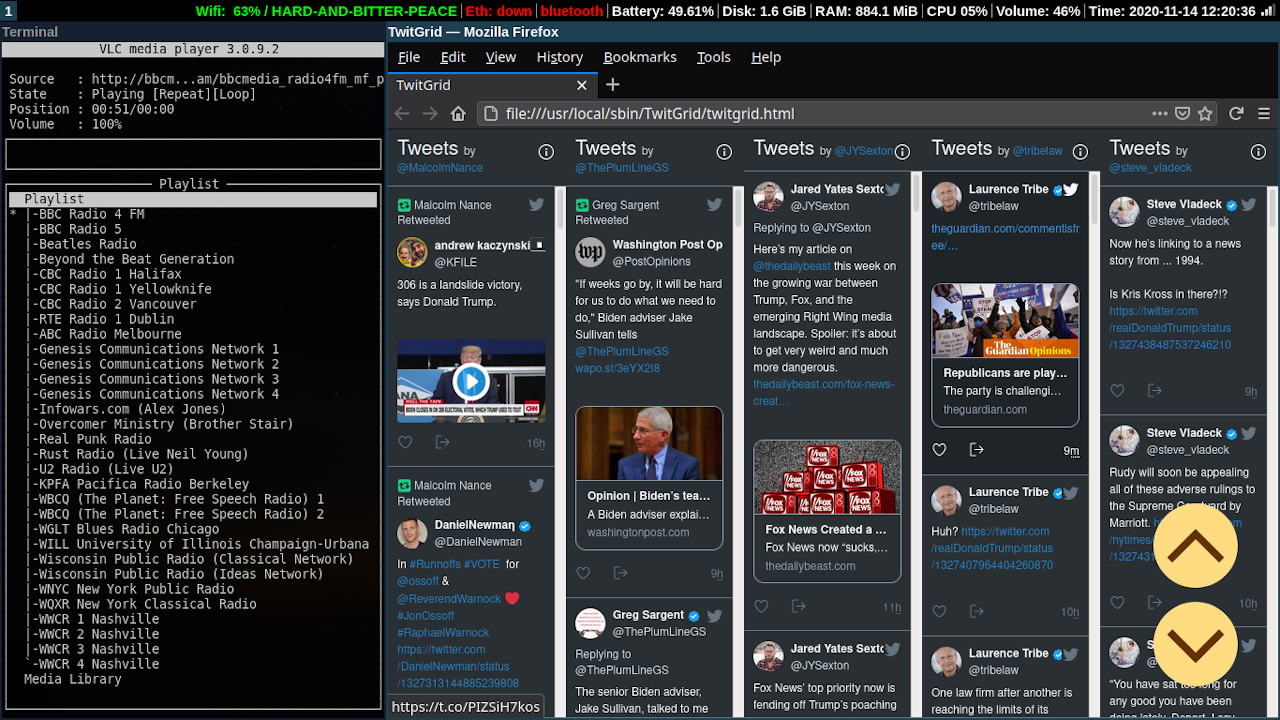
Task: Share the Washington Post Opinions tweet
Action: 620,573
